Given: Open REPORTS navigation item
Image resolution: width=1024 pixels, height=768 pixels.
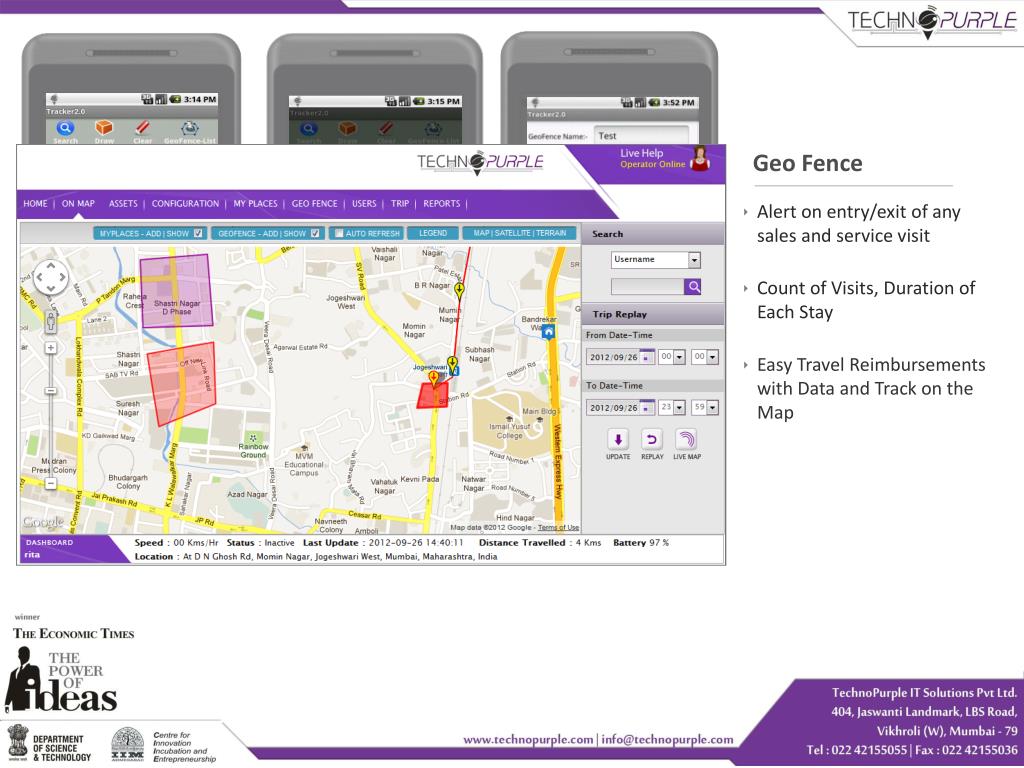Looking at the screenshot, I should pos(442,204).
